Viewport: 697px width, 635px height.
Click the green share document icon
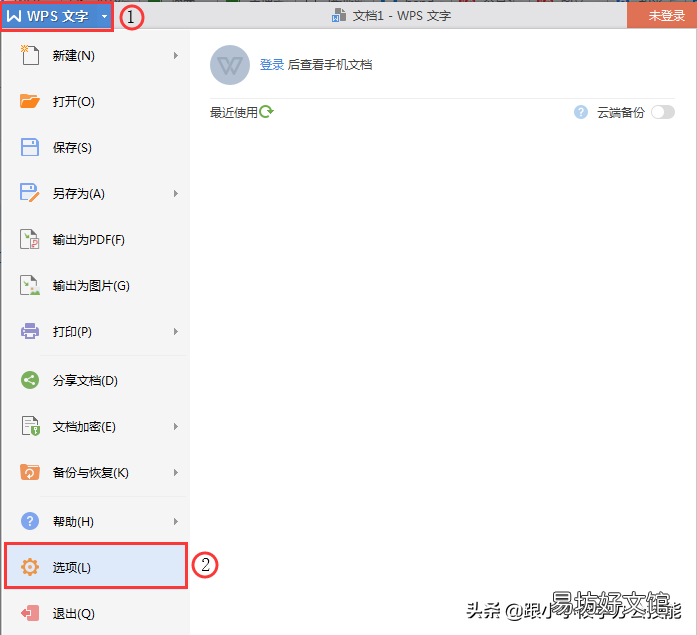(30, 380)
